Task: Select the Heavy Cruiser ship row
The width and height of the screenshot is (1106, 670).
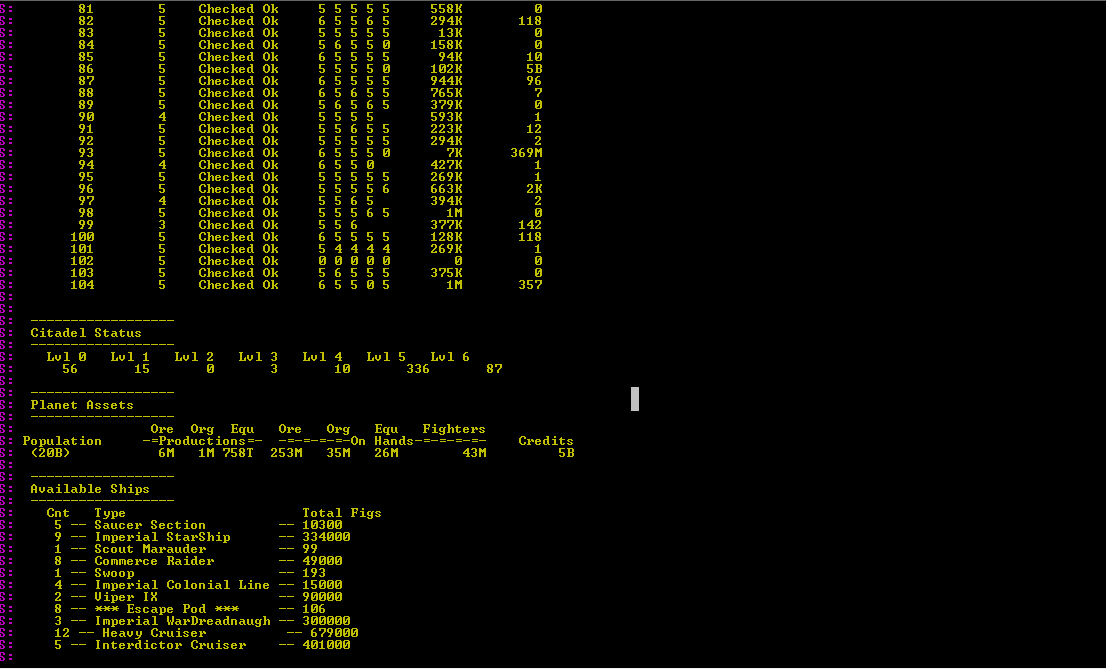Action: (154, 633)
